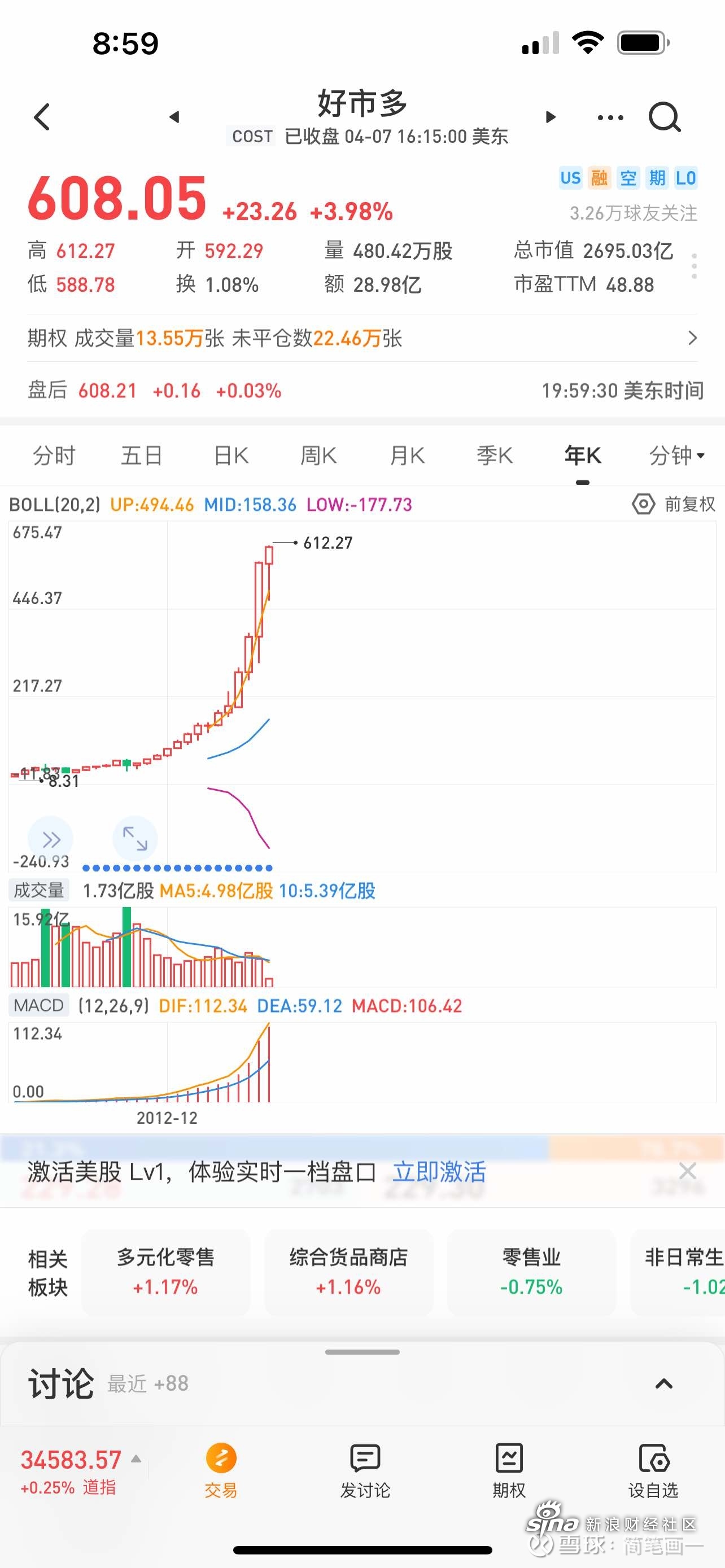The image size is (725, 1568).
Task: Select the 五日 chart tab
Action: [141, 455]
